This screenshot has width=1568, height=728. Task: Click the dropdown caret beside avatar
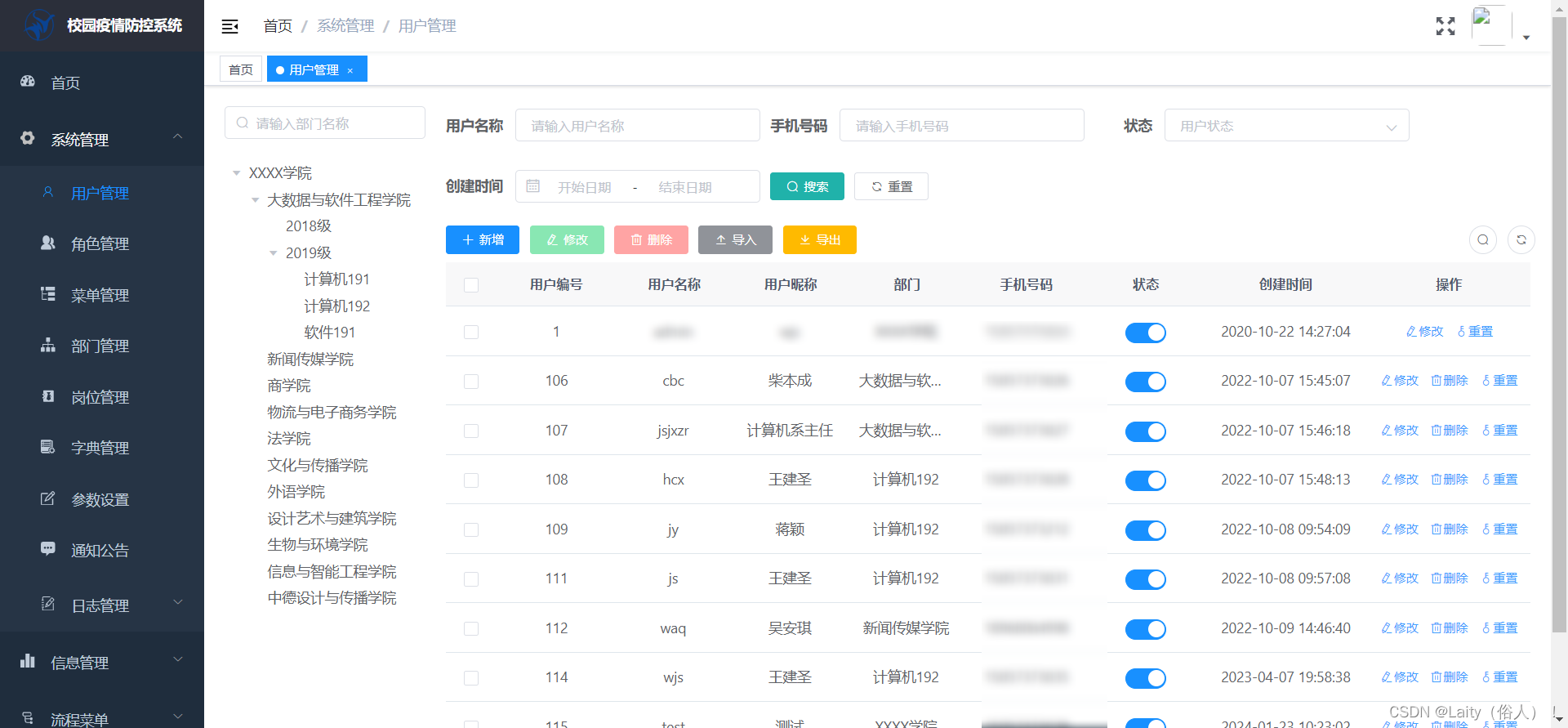click(x=1526, y=38)
